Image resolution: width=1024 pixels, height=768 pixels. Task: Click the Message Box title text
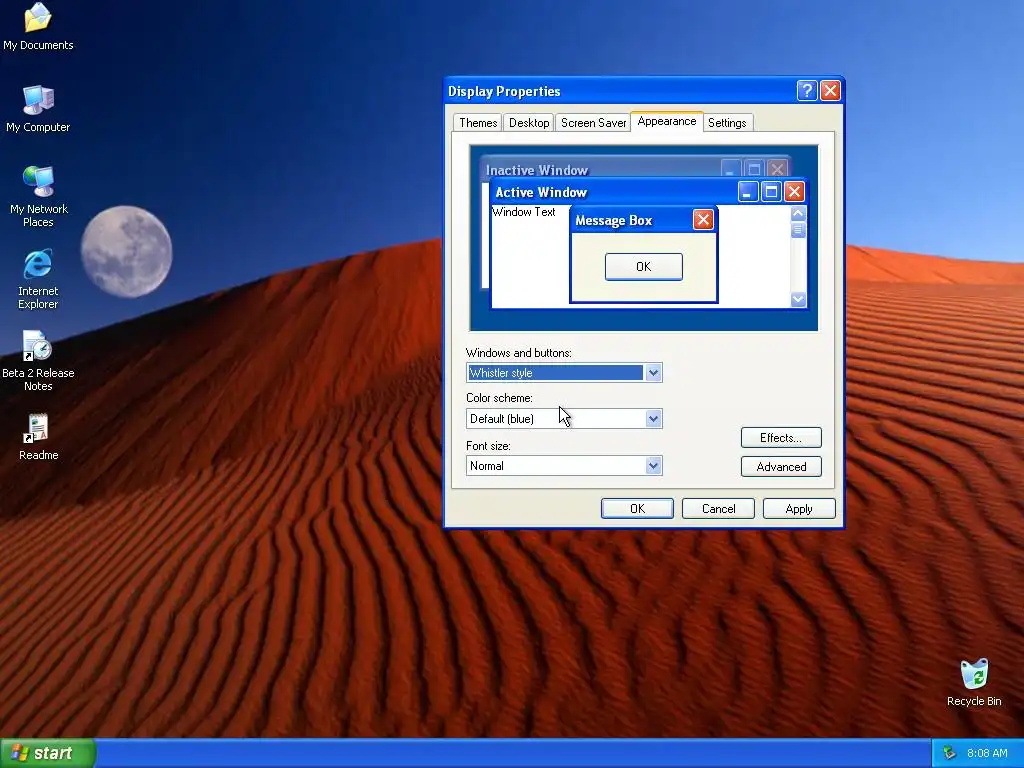click(613, 221)
